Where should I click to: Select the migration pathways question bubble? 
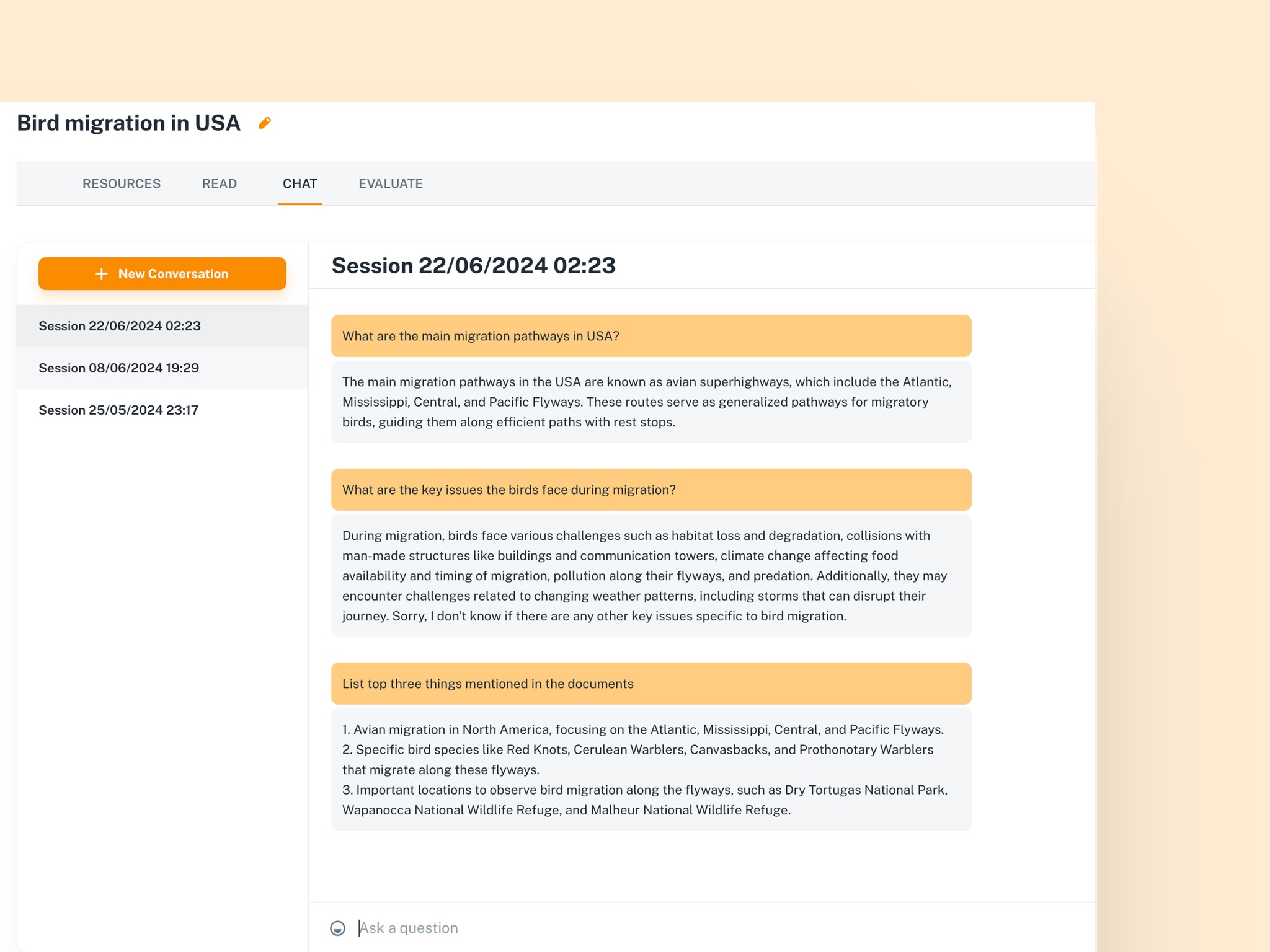[x=651, y=335]
